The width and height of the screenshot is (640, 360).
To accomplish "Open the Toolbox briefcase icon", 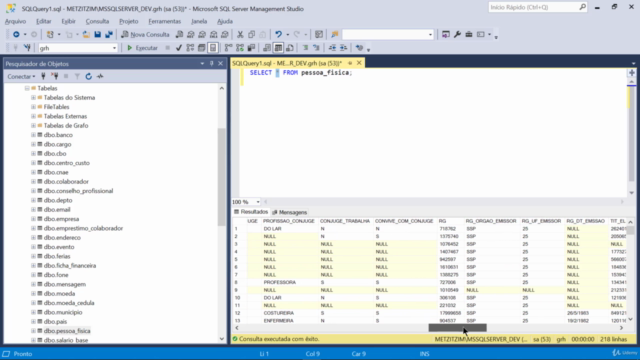I will tap(469, 35).
